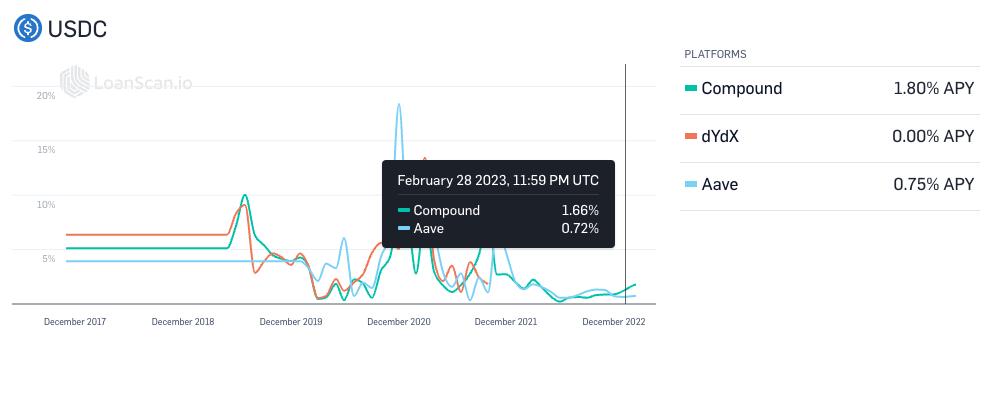Click the December 2019 axis label
The width and height of the screenshot is (999, 397).
[x=291, y=322]
